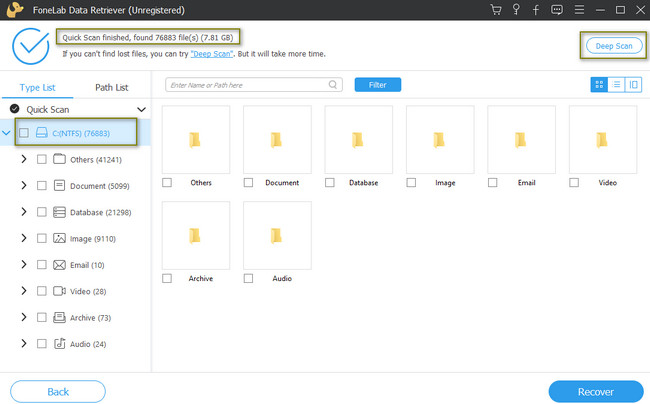650x404 pixels.
Task: Switch to the Type List tab
Action: point(37,87)
